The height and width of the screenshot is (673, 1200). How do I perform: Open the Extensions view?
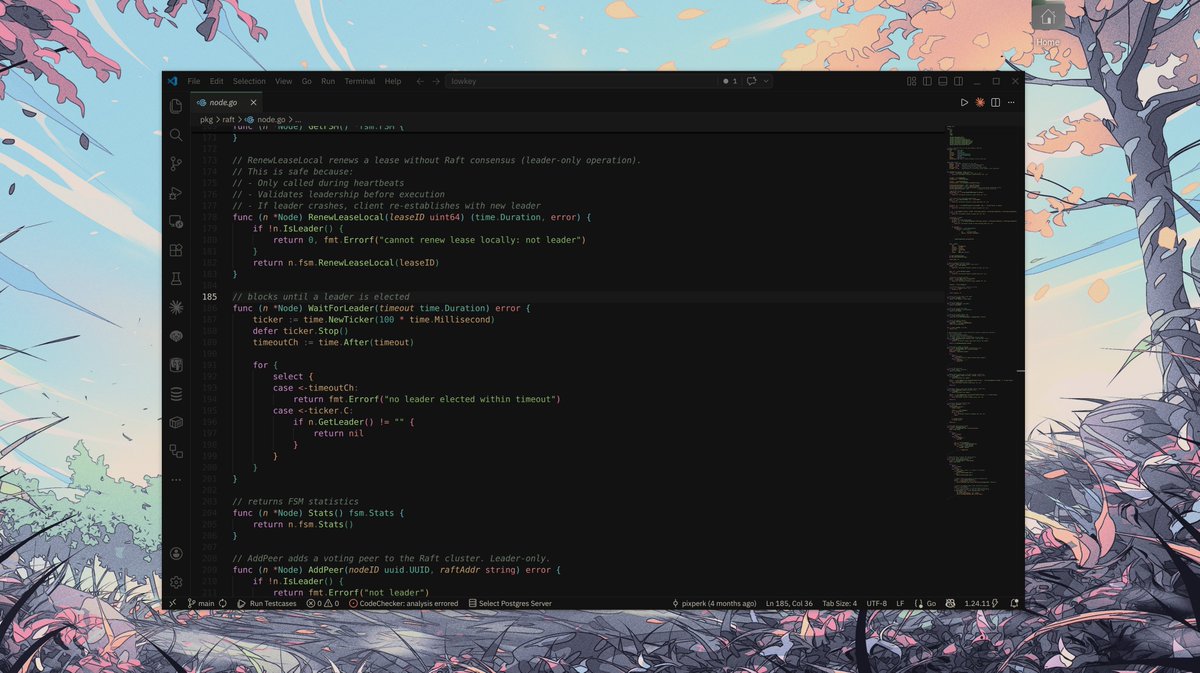pos(176,250)
